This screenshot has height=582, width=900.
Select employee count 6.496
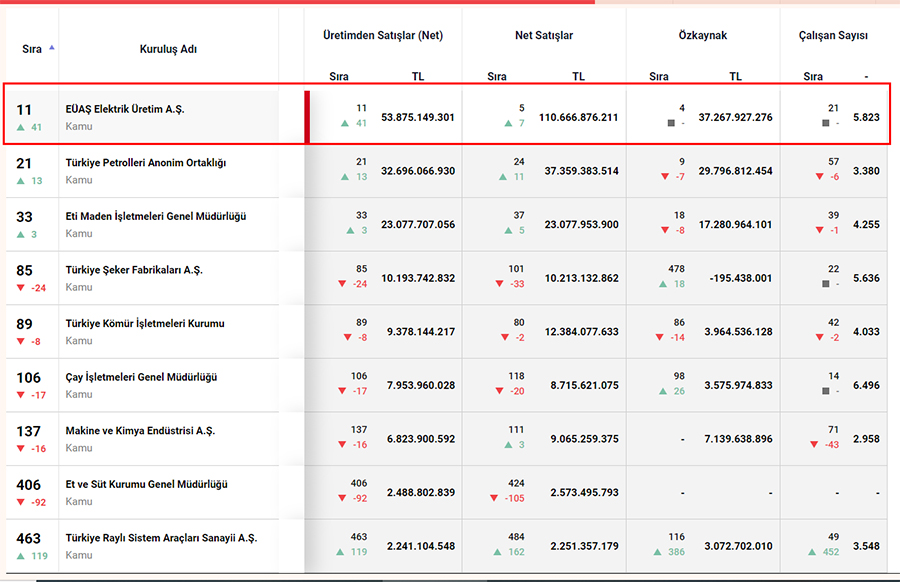pyautogui.click(x=866, y=385)
